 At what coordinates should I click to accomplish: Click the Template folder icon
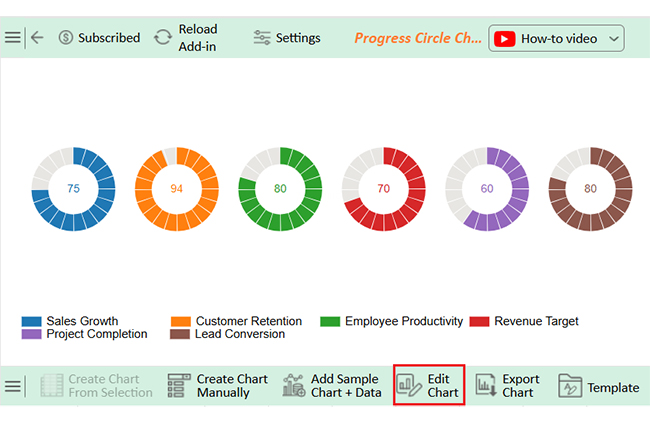tap(570, 386)
